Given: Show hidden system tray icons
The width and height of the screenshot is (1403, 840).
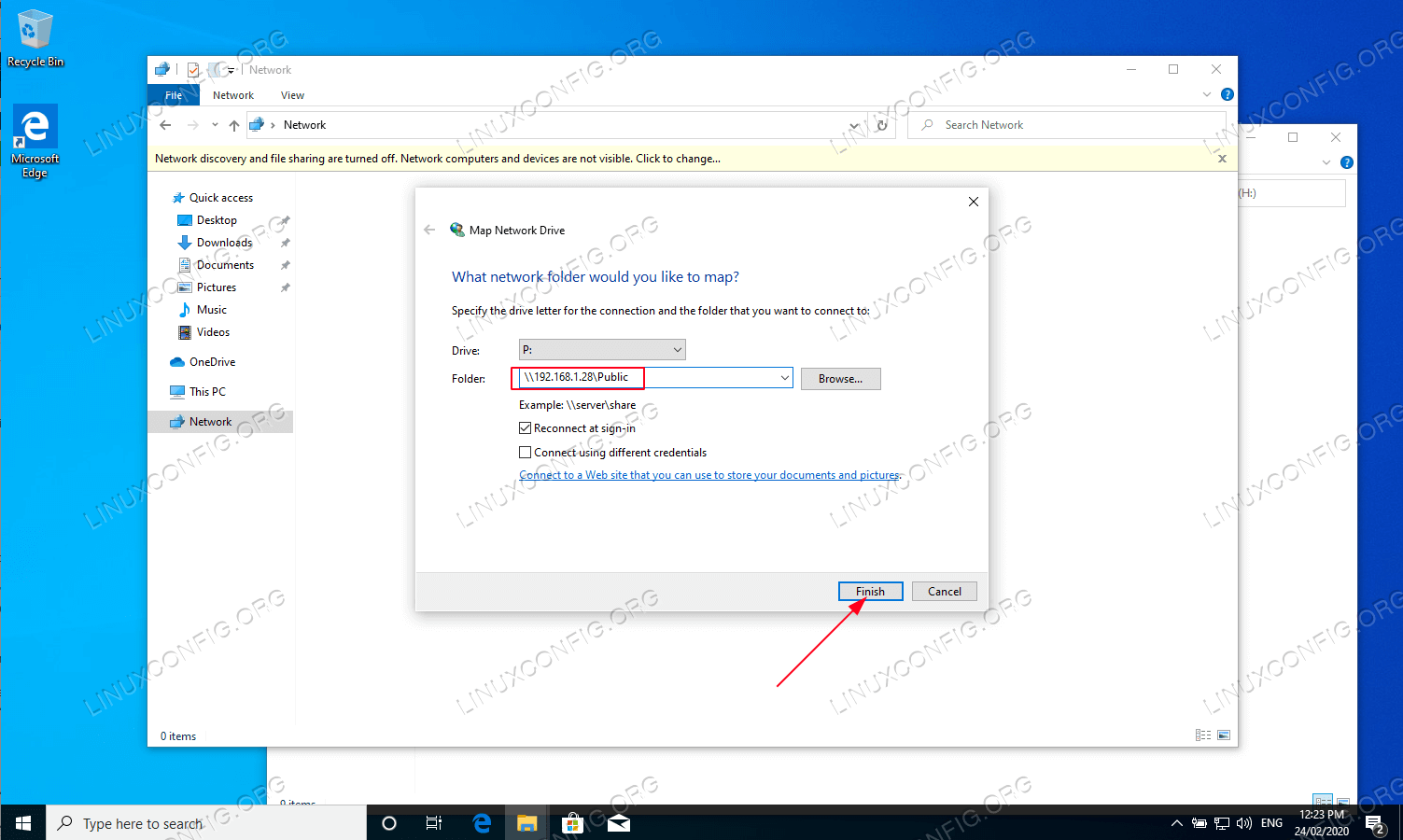Looking at the screenshot, I should [1176, 823].
